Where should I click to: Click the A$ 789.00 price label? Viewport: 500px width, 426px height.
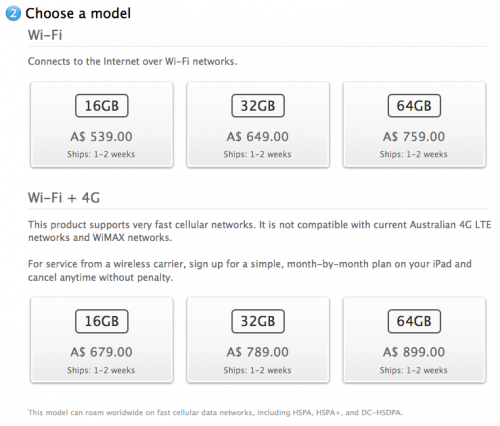258,352
